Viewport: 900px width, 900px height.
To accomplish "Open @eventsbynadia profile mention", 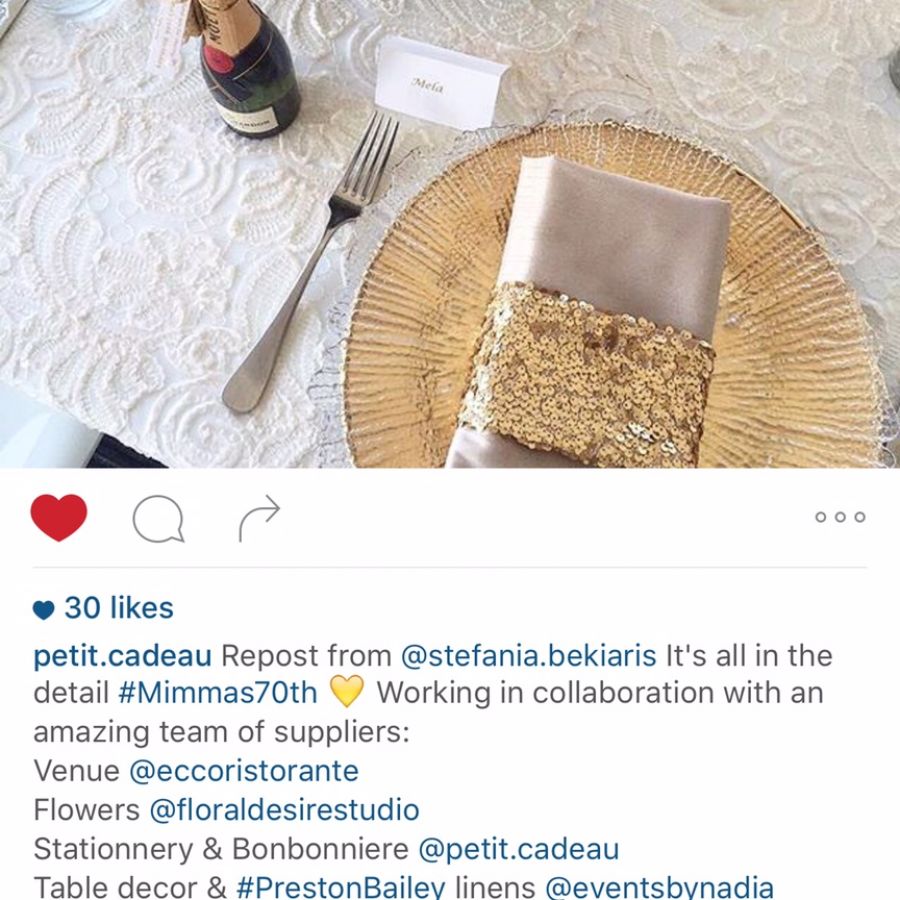I will 659,887.
